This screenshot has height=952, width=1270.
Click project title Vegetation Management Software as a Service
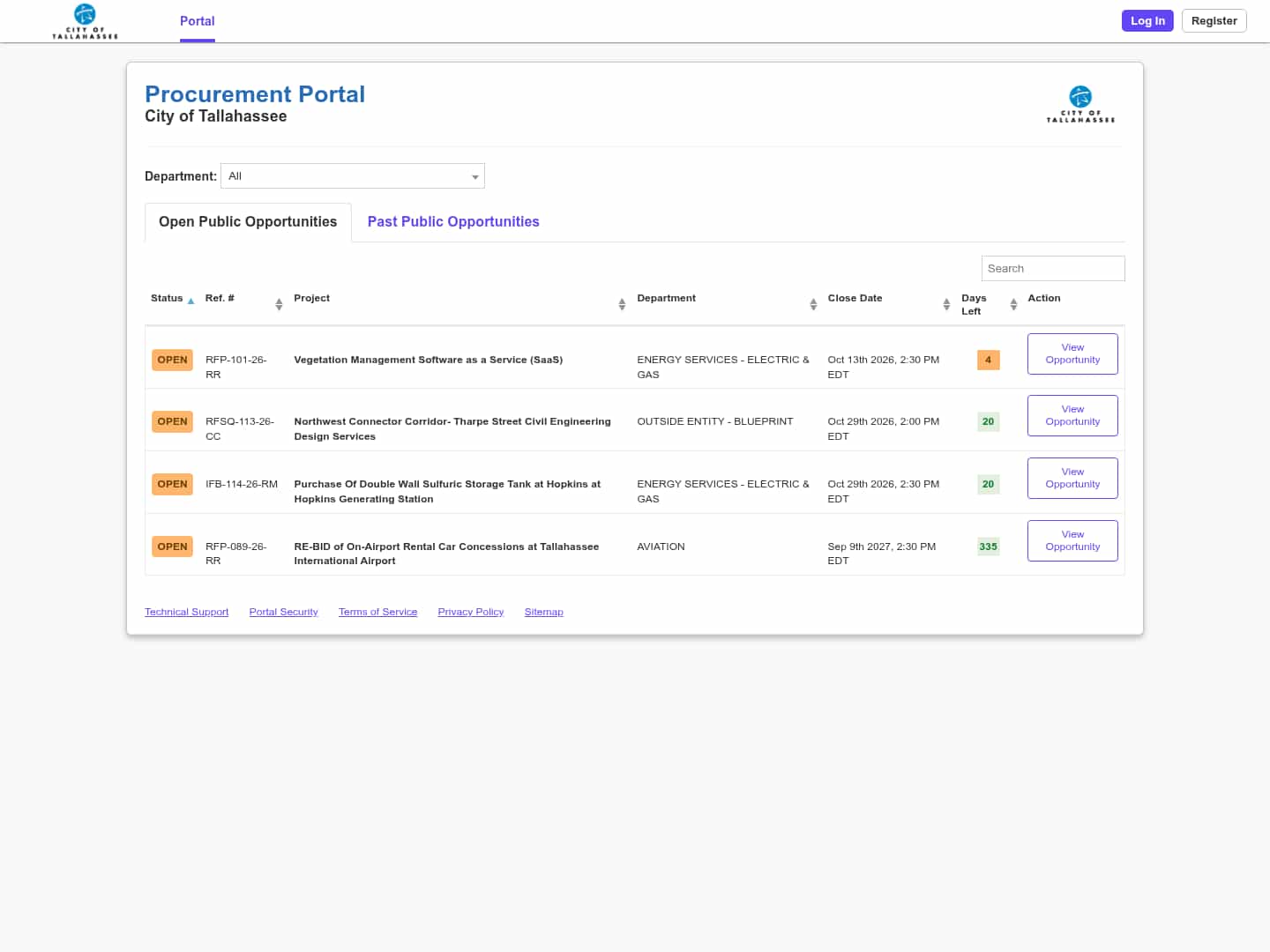click(x=428, y=360)
